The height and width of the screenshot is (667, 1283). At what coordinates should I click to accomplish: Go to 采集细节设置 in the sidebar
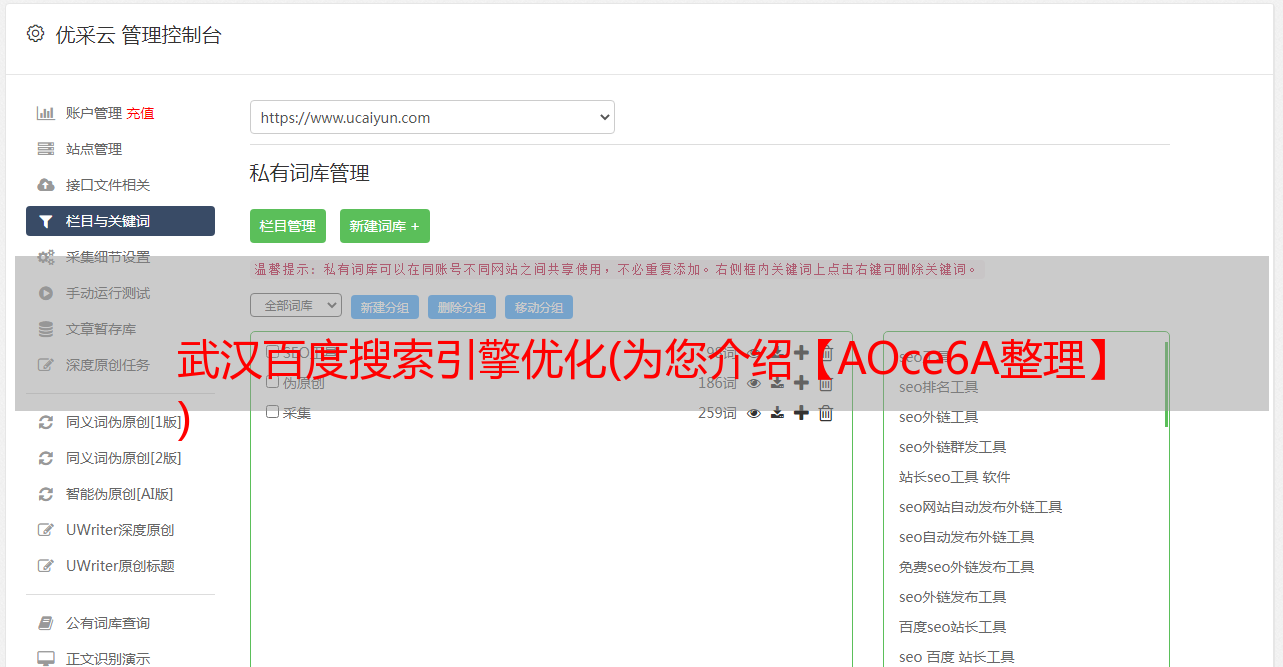108,257
